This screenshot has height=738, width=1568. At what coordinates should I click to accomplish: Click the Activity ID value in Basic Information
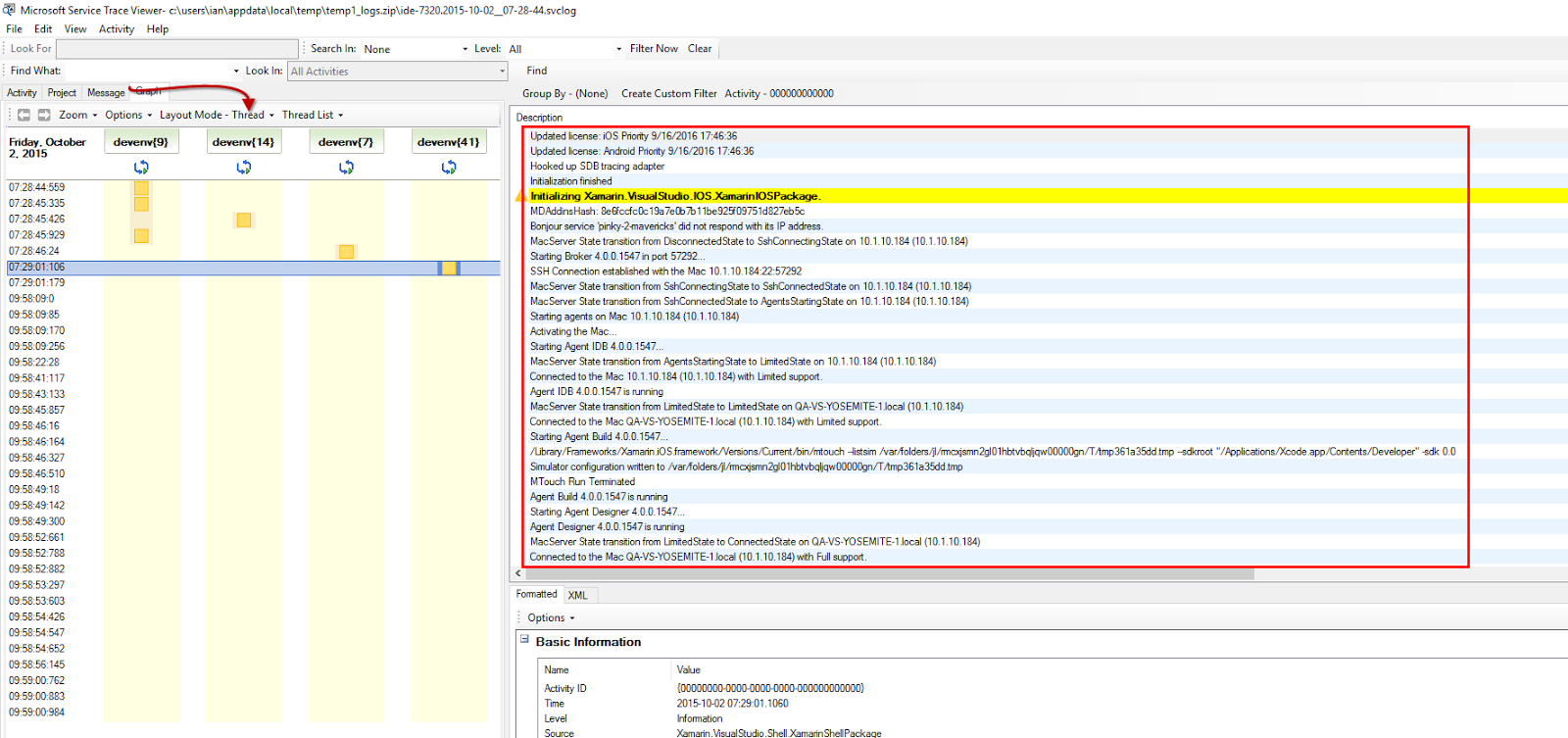770,688
